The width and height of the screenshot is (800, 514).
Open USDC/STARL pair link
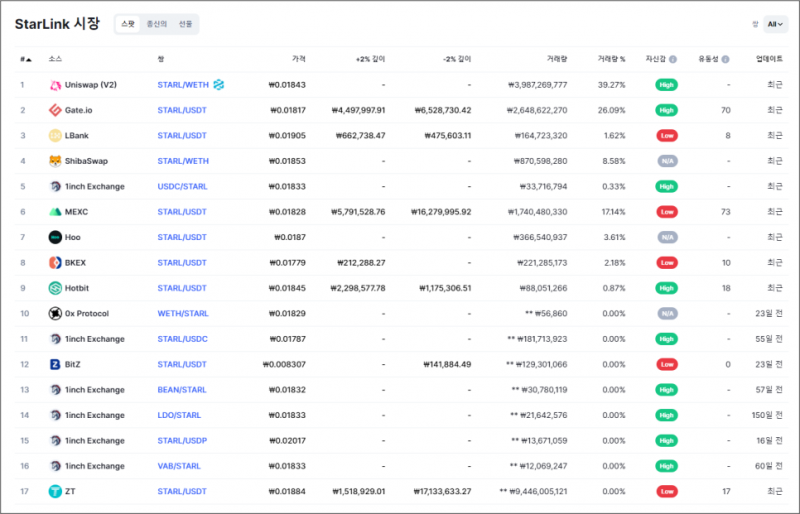coord(183,187)
